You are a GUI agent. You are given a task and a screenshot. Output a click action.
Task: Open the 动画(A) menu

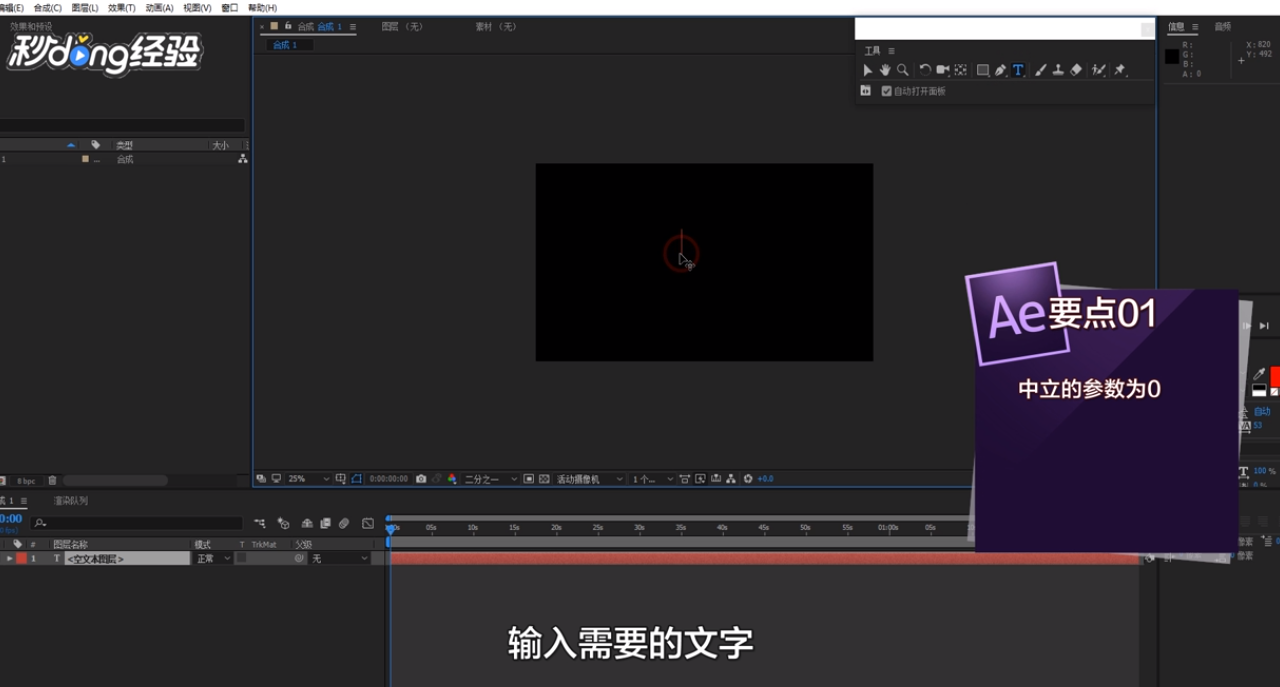(x=159, y=7)
